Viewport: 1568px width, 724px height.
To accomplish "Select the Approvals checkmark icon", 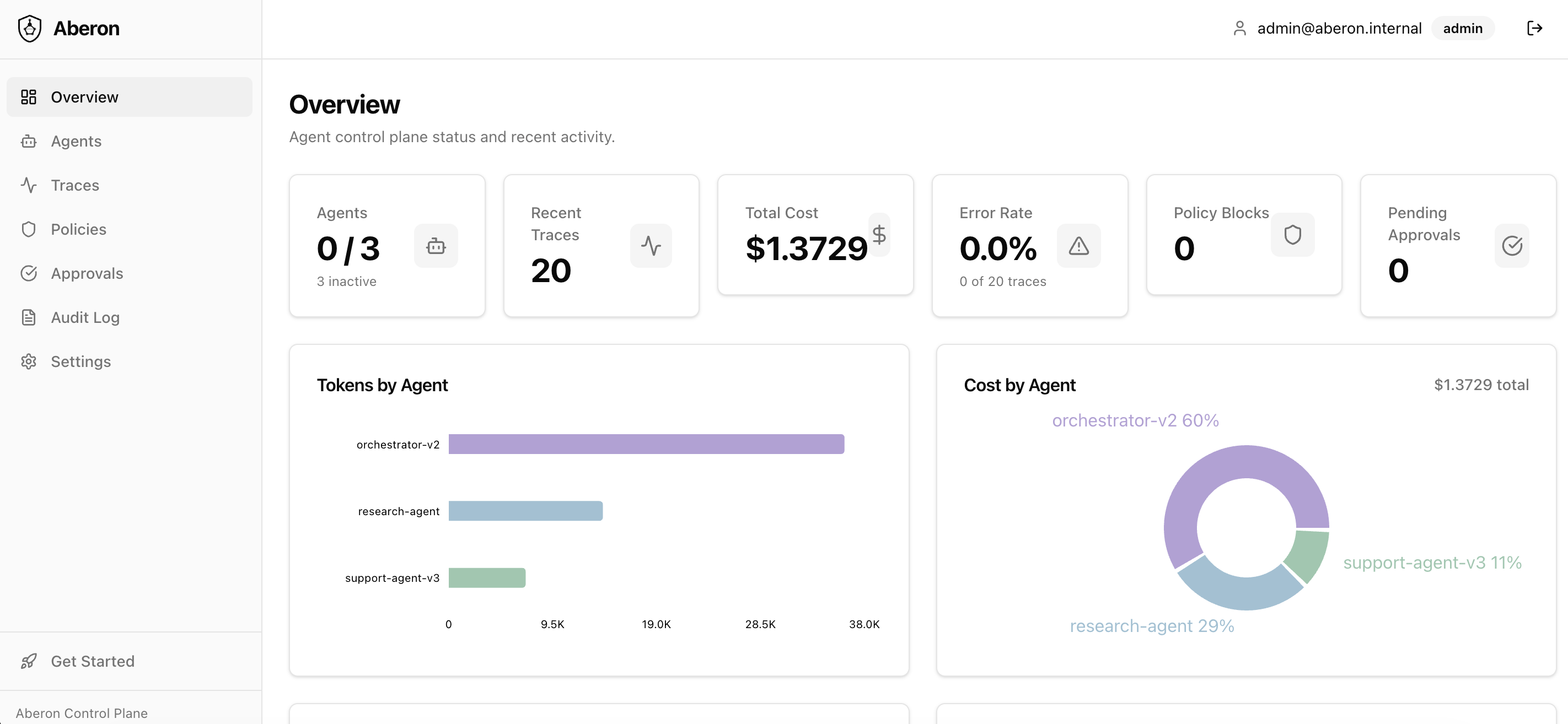I will coord(29,273).
